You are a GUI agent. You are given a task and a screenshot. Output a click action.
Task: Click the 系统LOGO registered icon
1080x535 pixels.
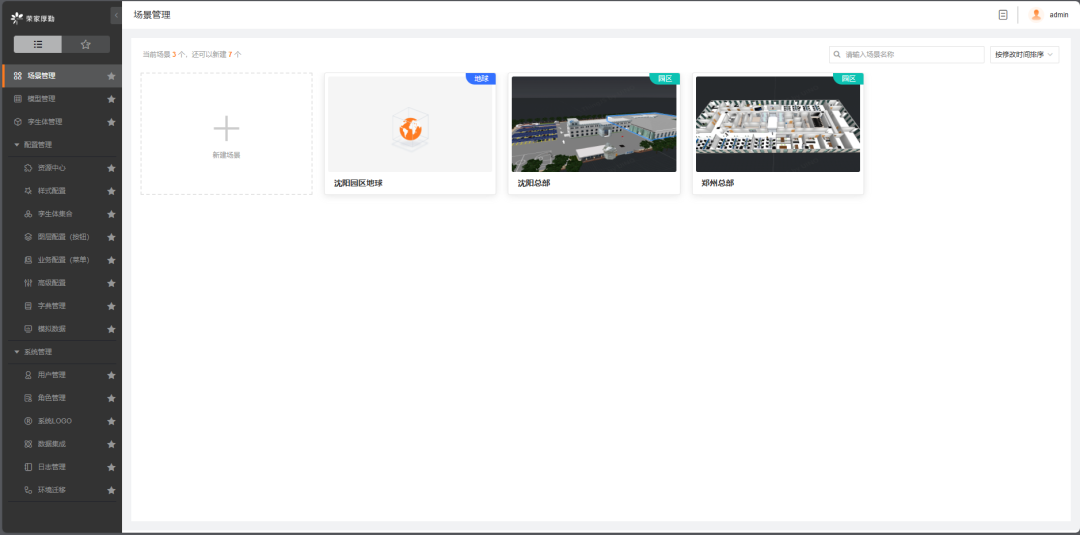click(x=28, y=421)
